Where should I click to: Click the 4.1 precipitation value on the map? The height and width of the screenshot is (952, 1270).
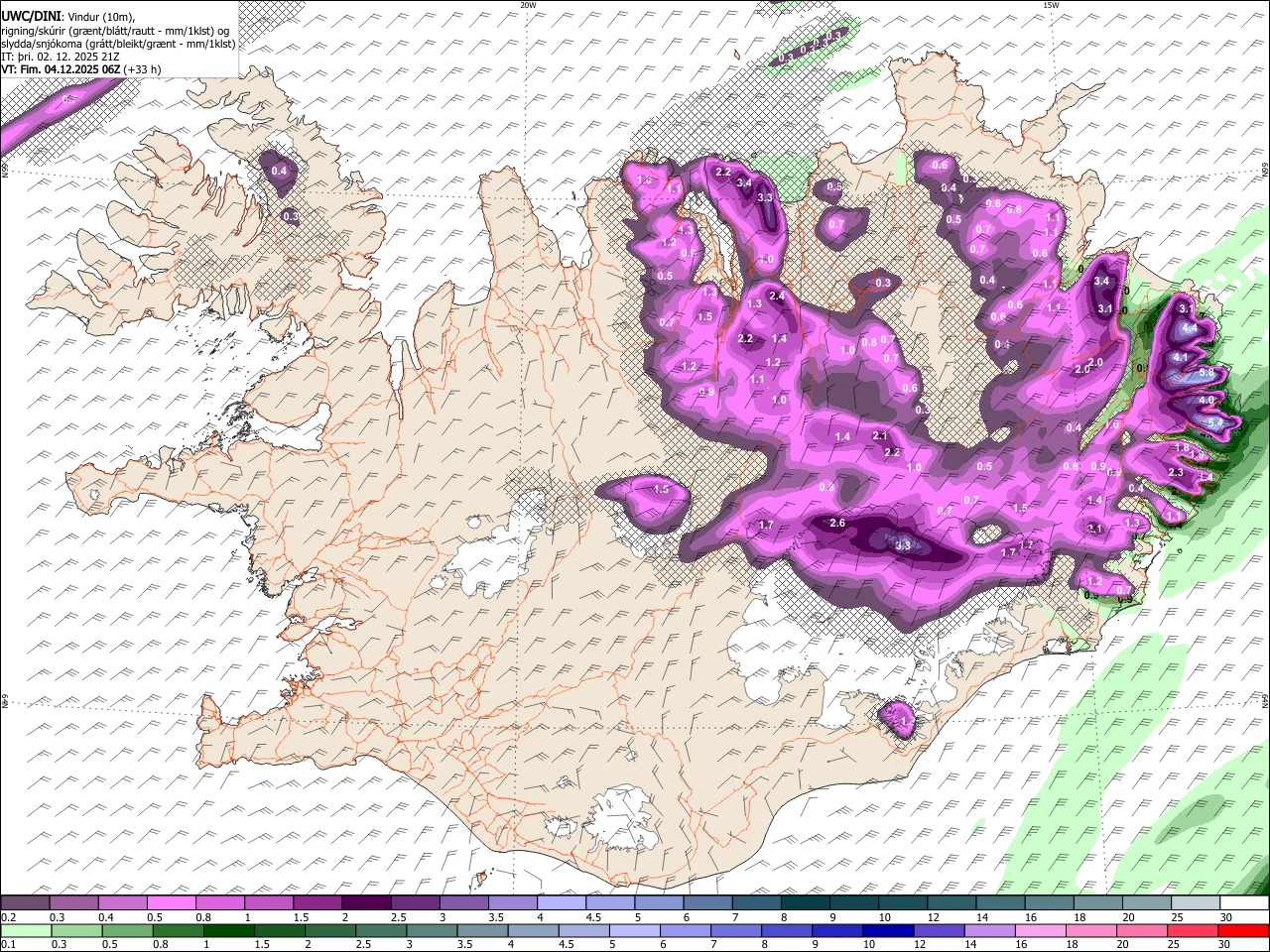point(1181,357)
